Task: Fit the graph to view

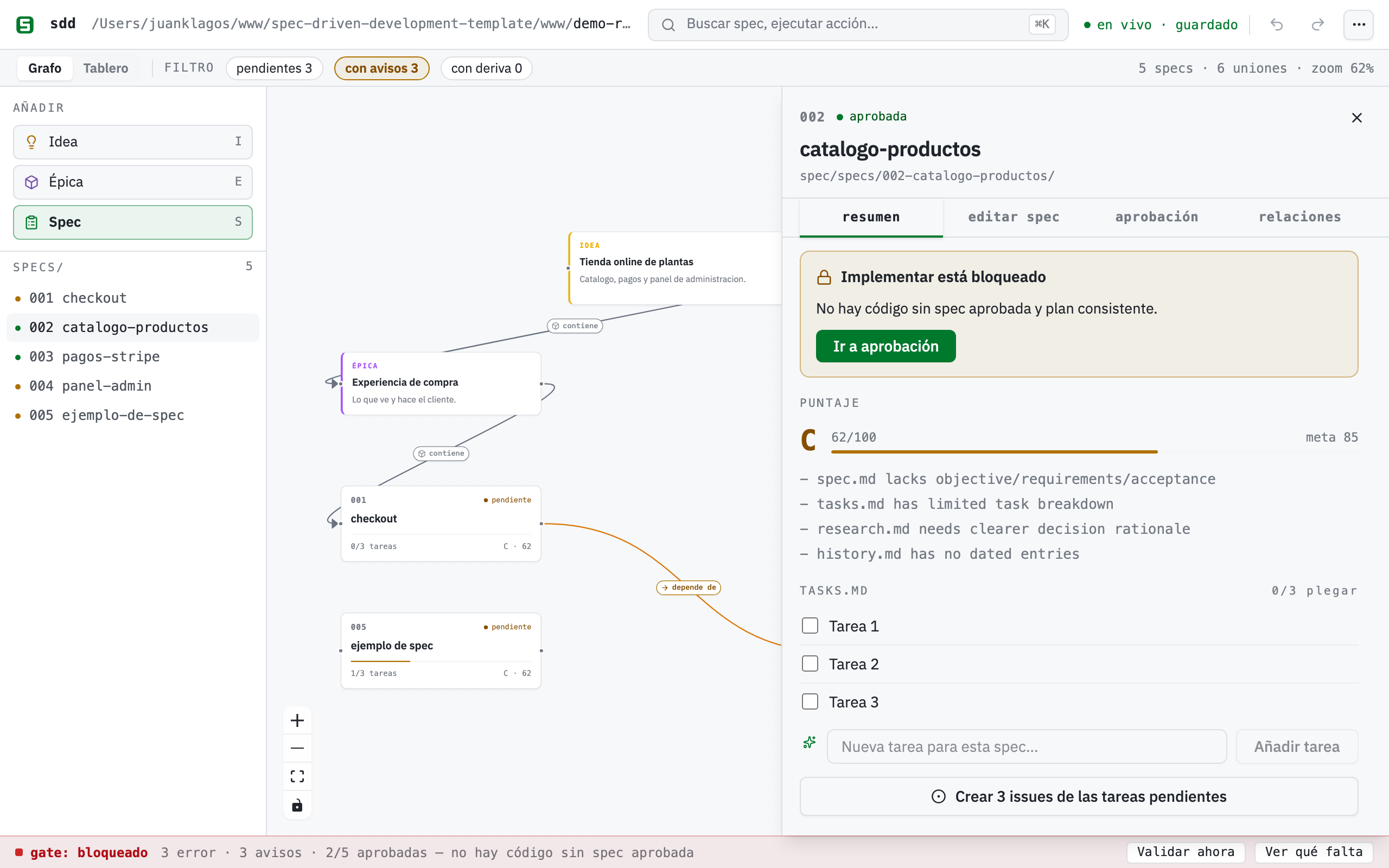Action: tap(297, 776)
